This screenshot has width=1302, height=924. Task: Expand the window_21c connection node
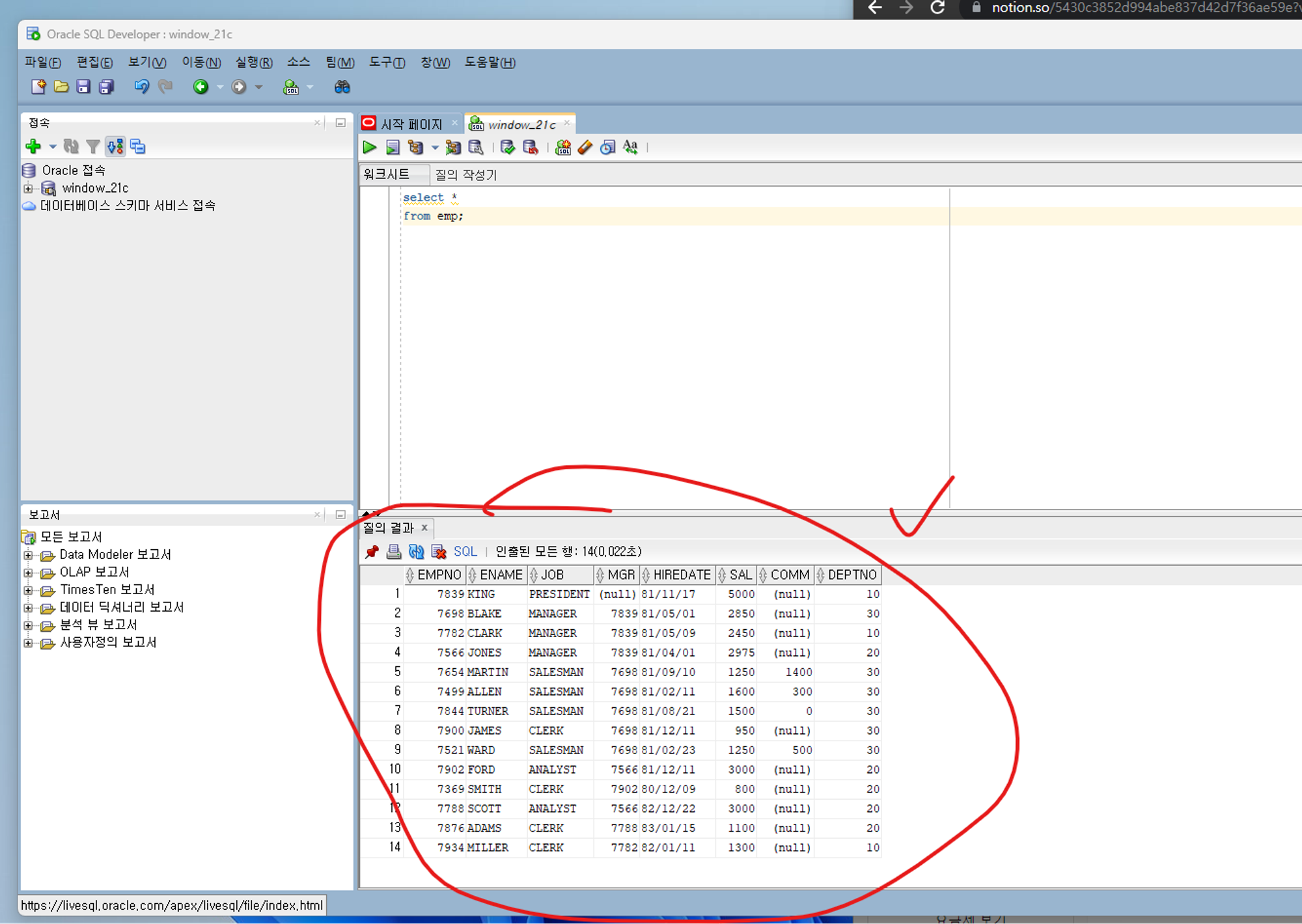(x=28, y=189)
